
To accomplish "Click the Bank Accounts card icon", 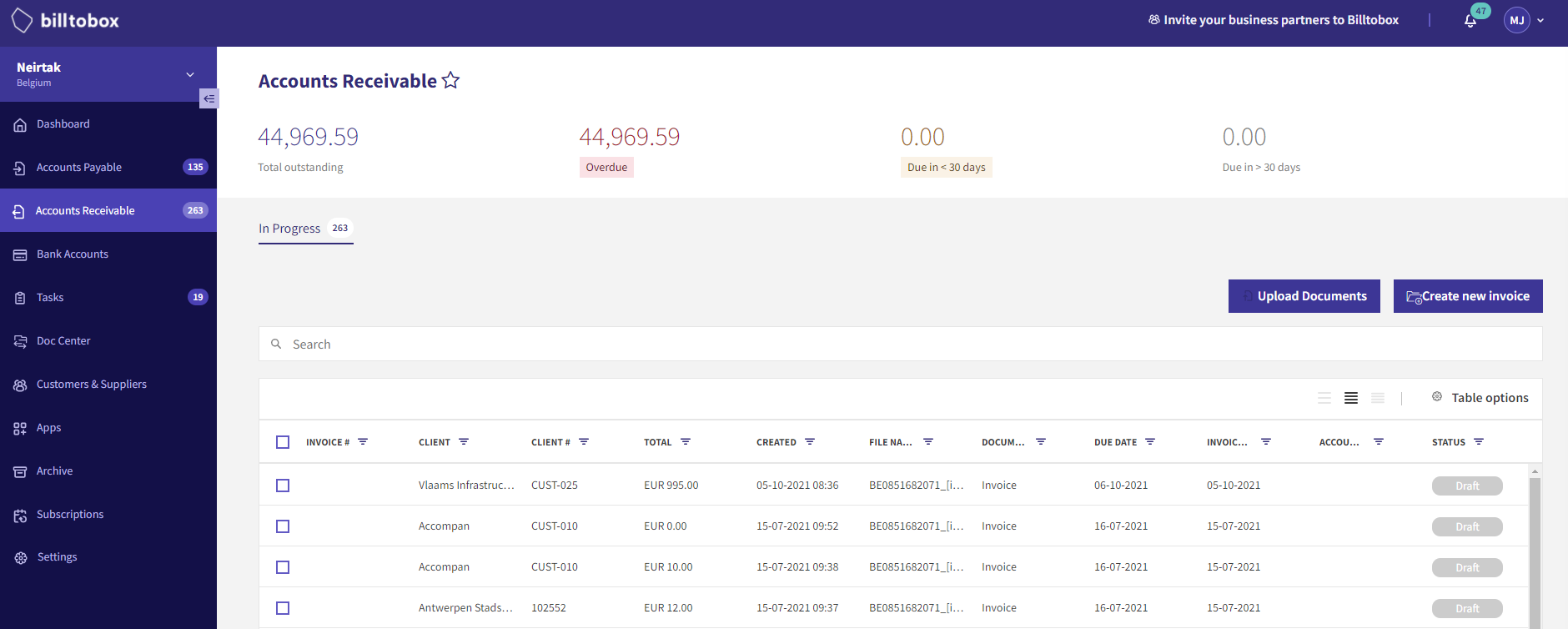I will (20, 255).
